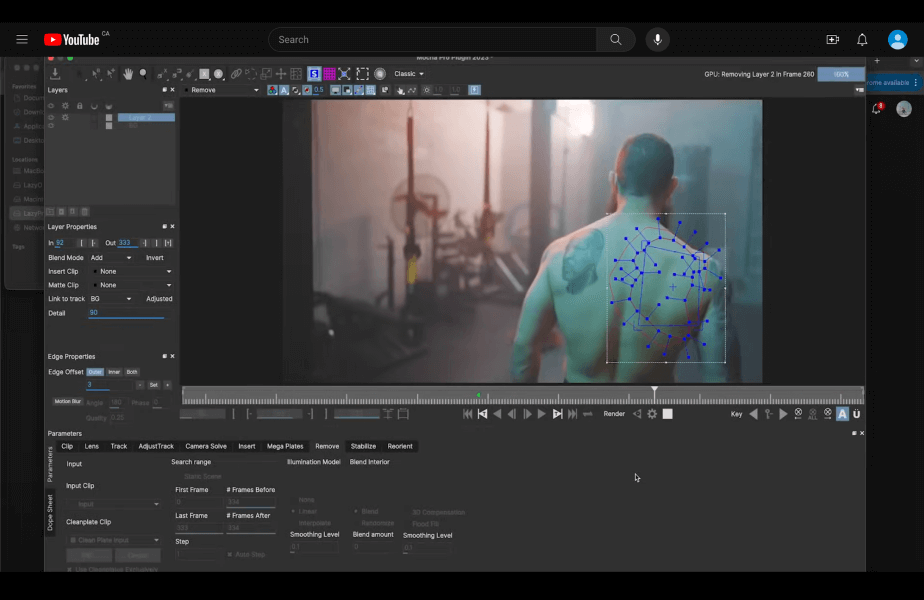Click the dashed-square Area Brush icon
This screenshot has height=600, width=924.
point(362,74)
